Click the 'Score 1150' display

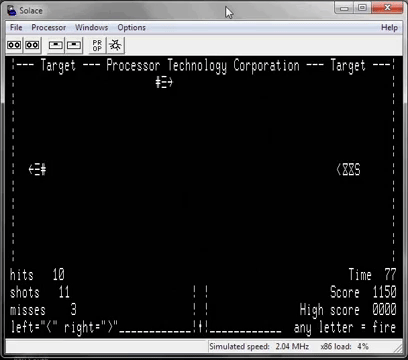[363, 292]
